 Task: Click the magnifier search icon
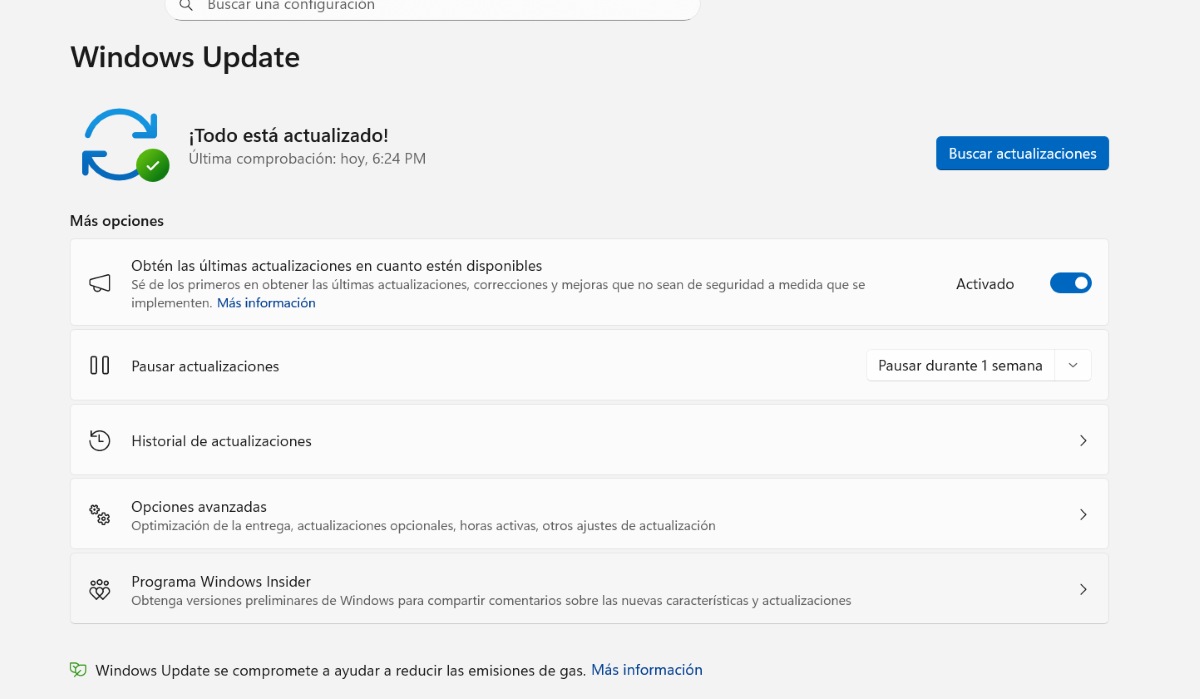[x=186, y=5]
